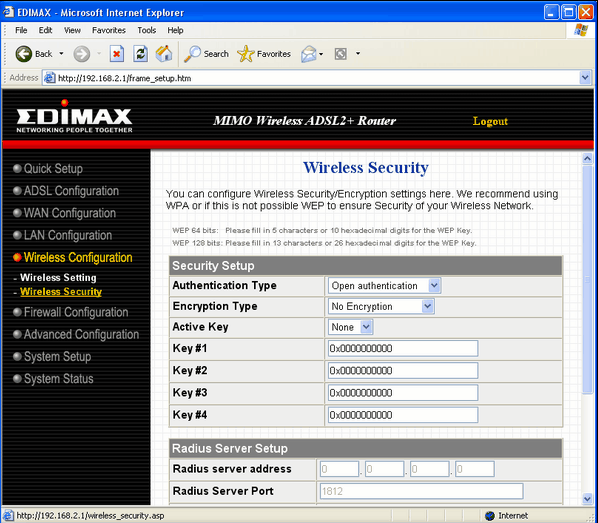Viewport: 598px width, 523px height.
Task: Click the browser Back arrow icon
Action: [23, 54]
